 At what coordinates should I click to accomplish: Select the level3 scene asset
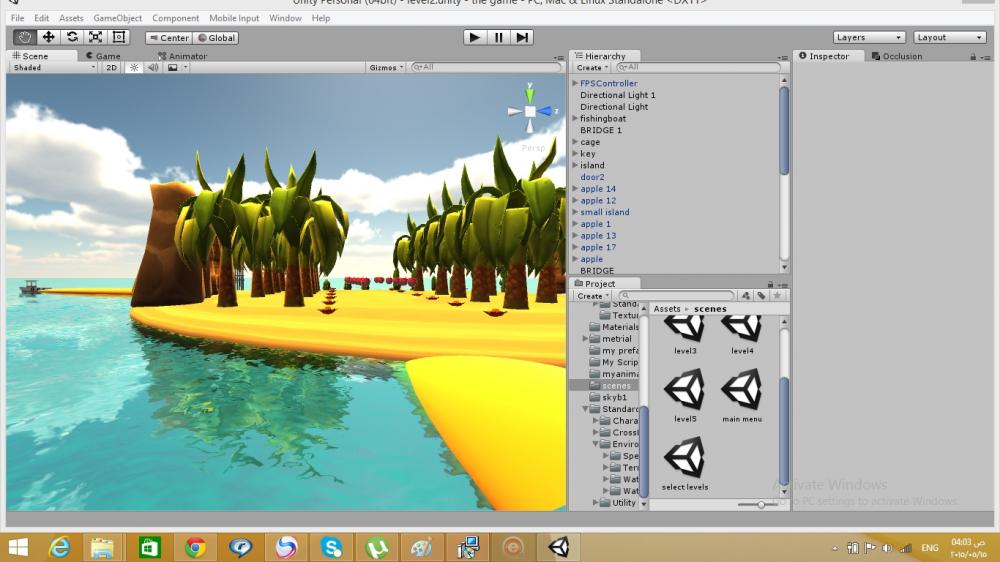685,335
